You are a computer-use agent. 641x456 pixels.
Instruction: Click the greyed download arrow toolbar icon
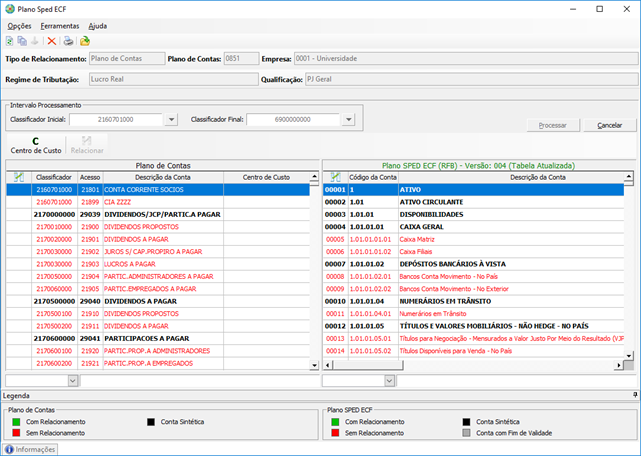[35, 41]
